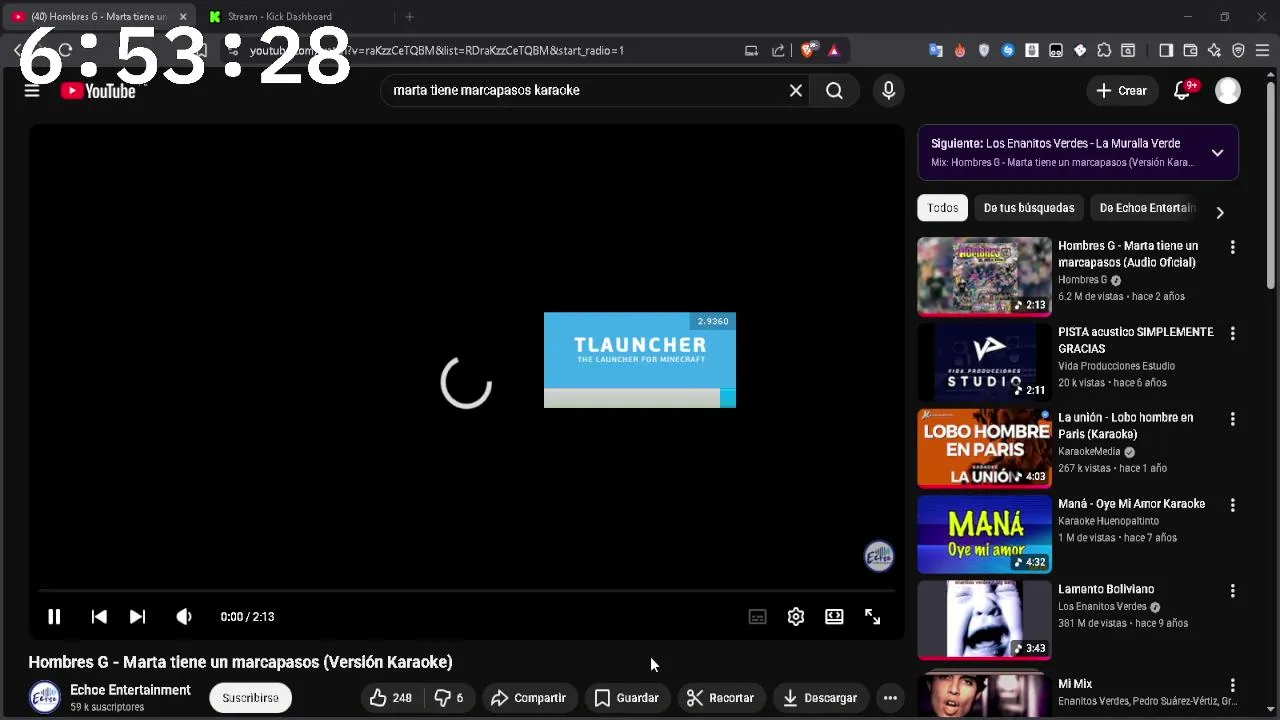Dislike the video

coord(448,698)
